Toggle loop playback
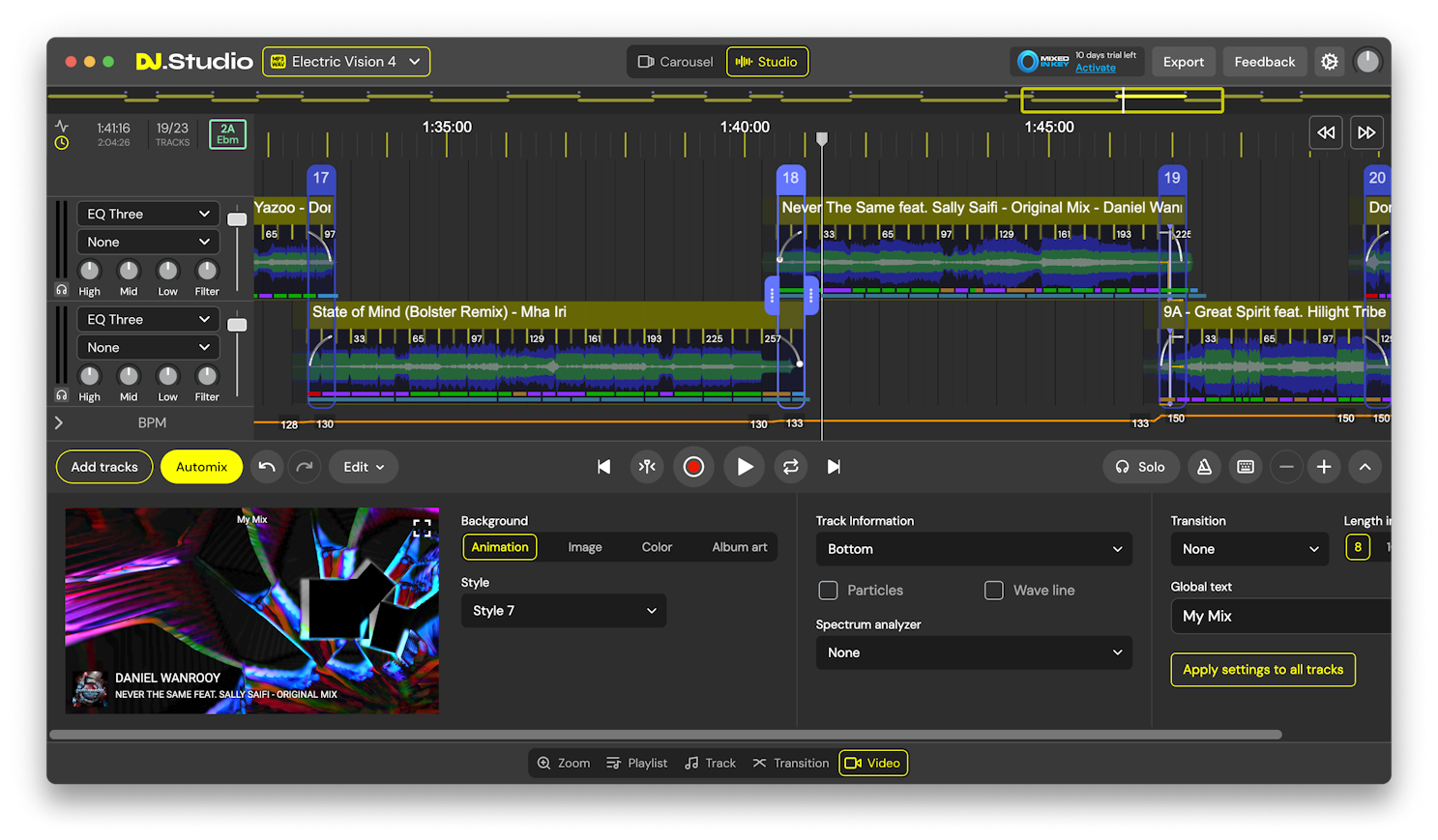The height and width of the screenshot is (840, 1438). (x=790, y=467)
